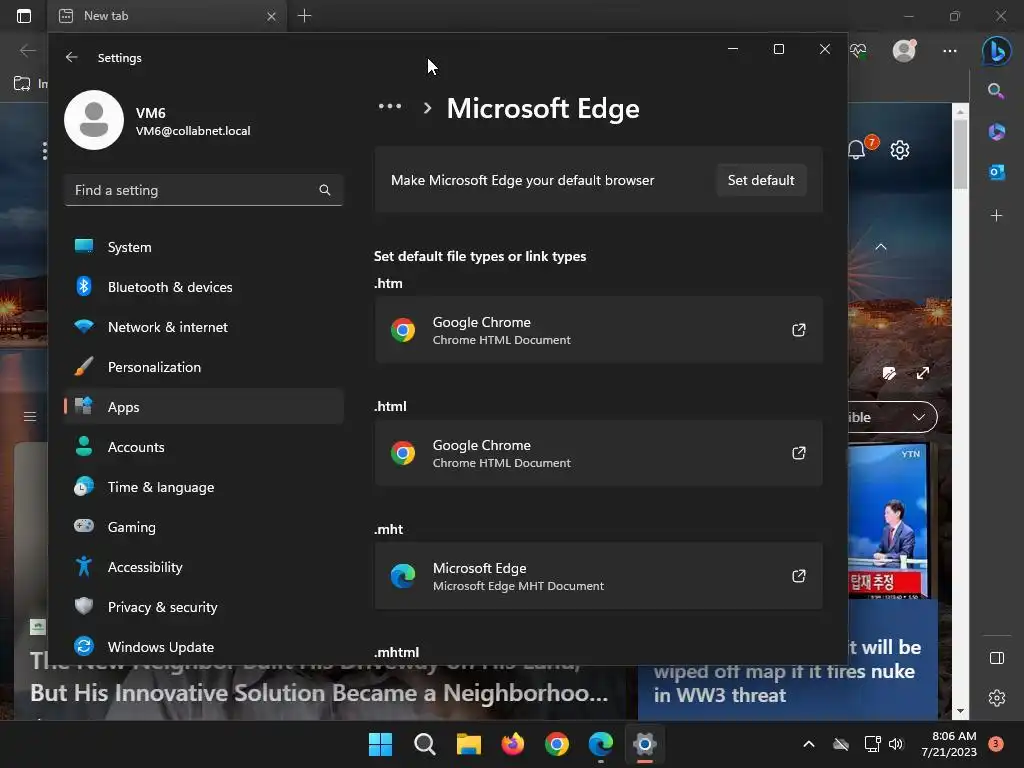This screenshot has height=768, width=1024.
Task: Click the external link icon in .html row
Action: [799, 453]
